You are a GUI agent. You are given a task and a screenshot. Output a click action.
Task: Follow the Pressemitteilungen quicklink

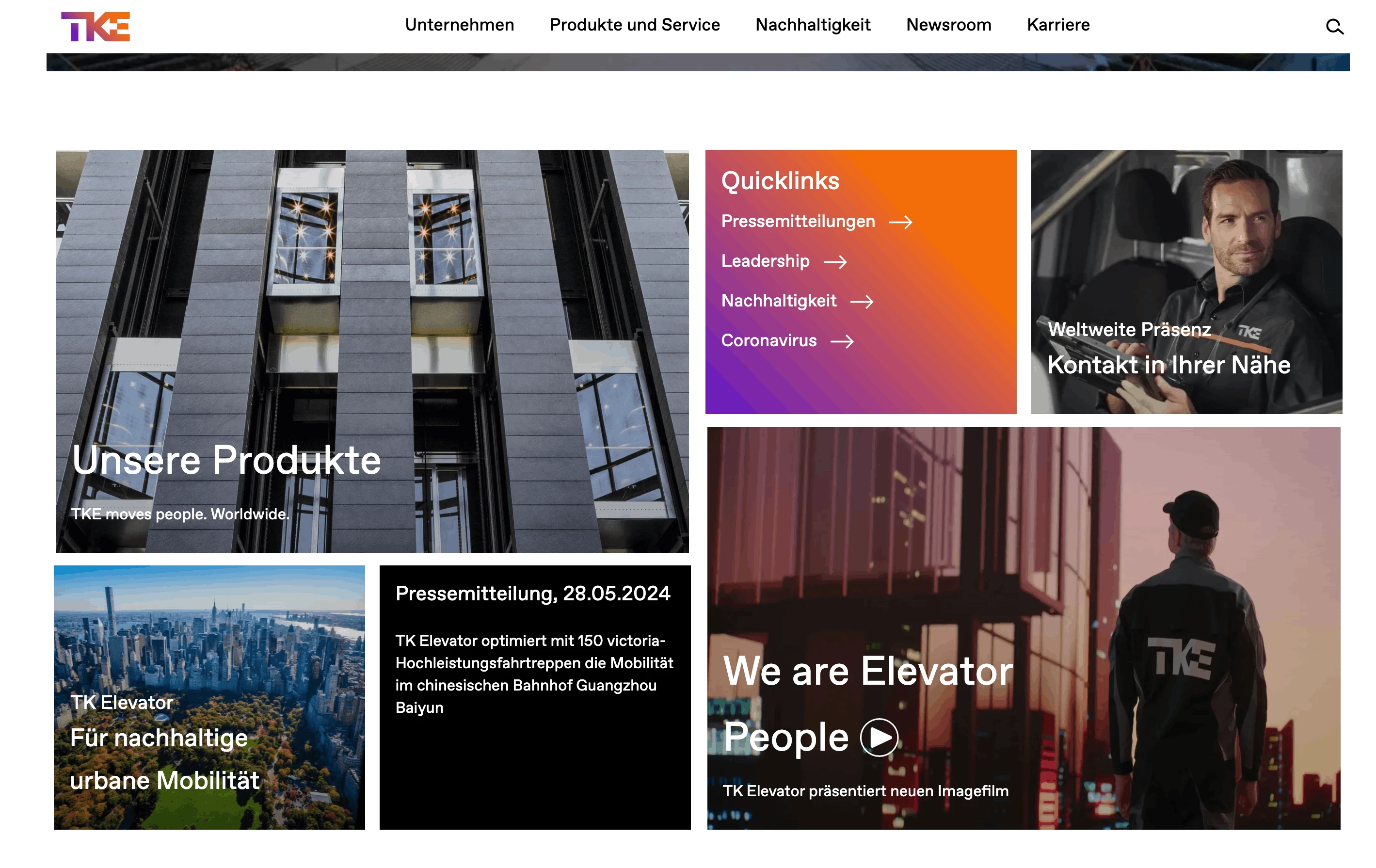pyautogui.click(x=798, y=221)
